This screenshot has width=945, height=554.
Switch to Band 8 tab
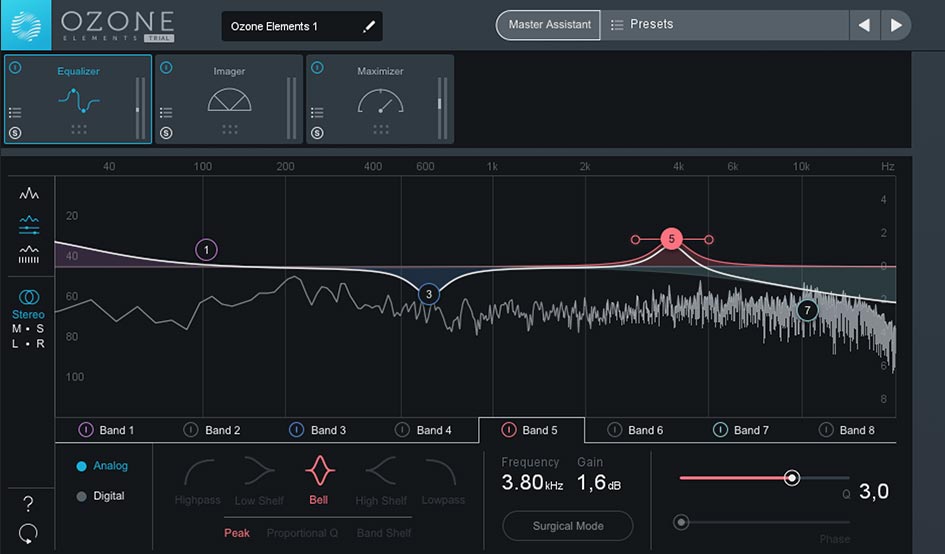(x=849, y=430)
